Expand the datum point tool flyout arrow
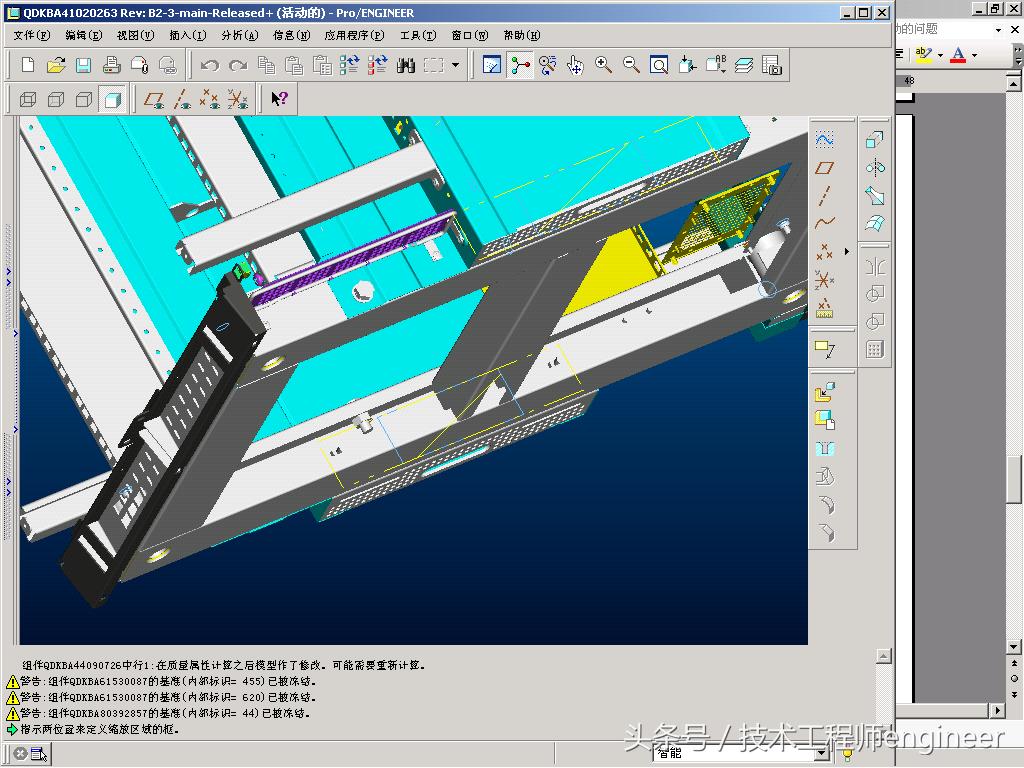Screen dimensions: 1024x768 point(846,251)
